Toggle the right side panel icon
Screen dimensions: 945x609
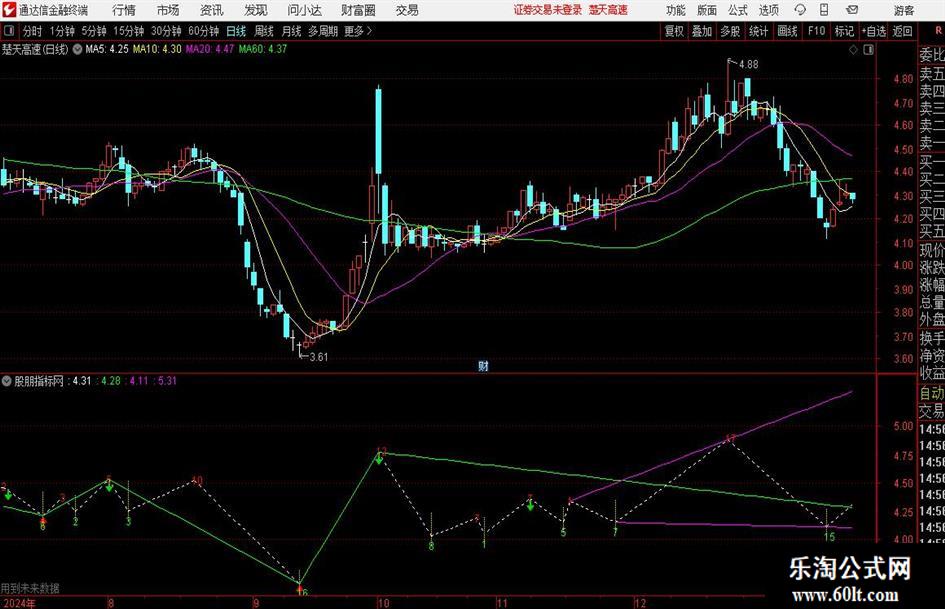point(868,50)
